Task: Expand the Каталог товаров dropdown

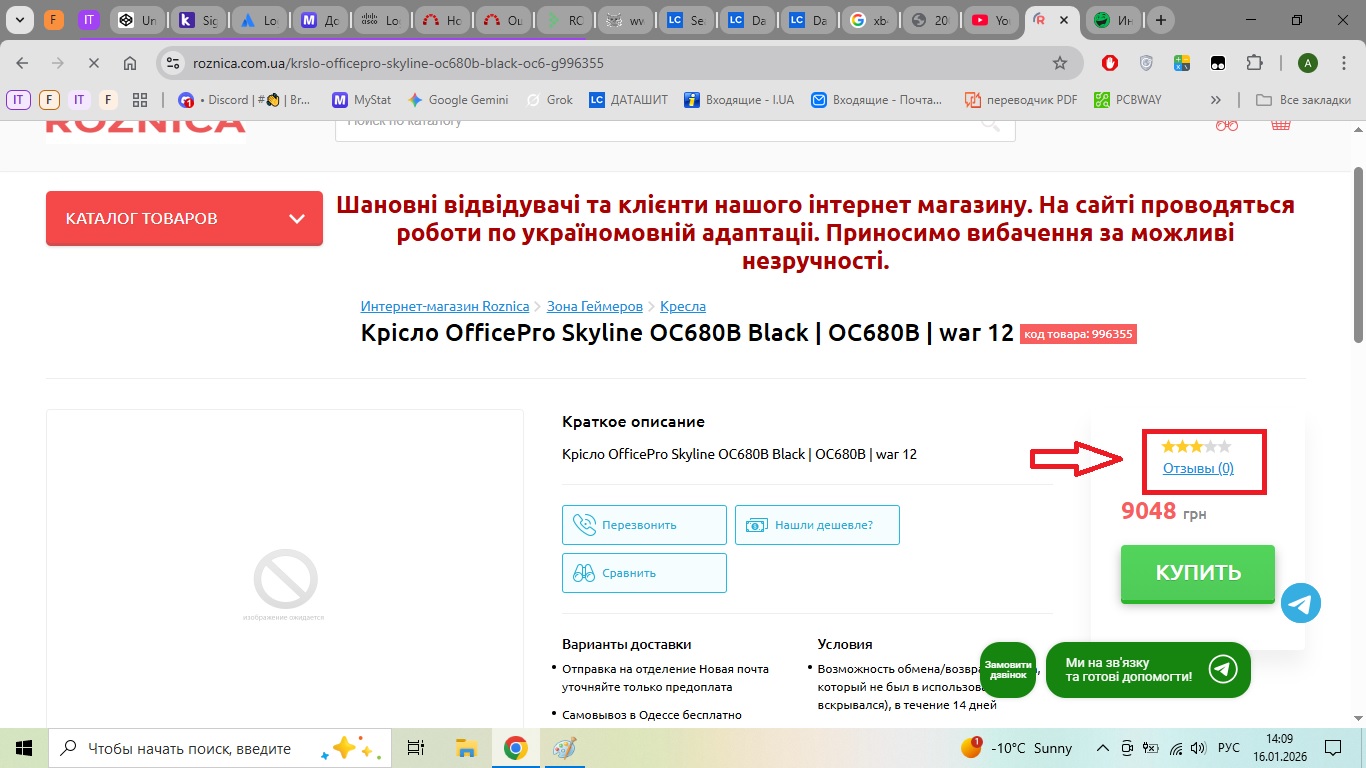Action: 184,218
